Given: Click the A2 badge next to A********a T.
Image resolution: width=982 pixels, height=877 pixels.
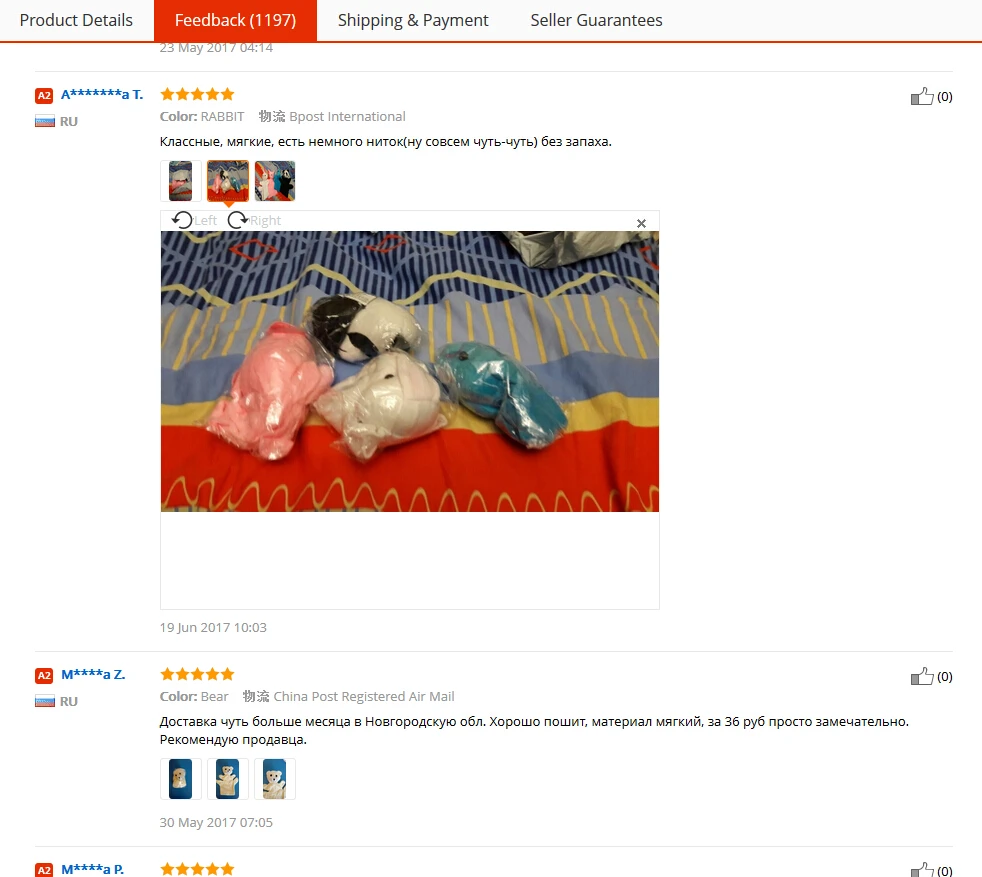Looking at the screenshot, I should click(x=44, y=95).
